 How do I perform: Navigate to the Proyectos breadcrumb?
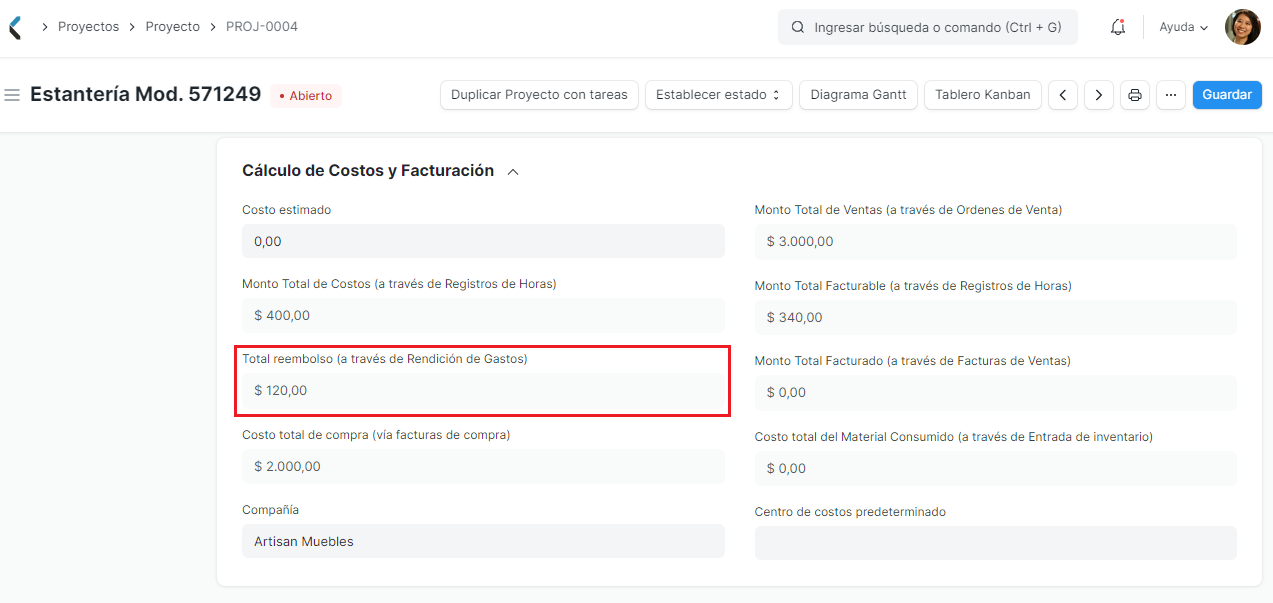pyautogui.click(x=88, y=26)
